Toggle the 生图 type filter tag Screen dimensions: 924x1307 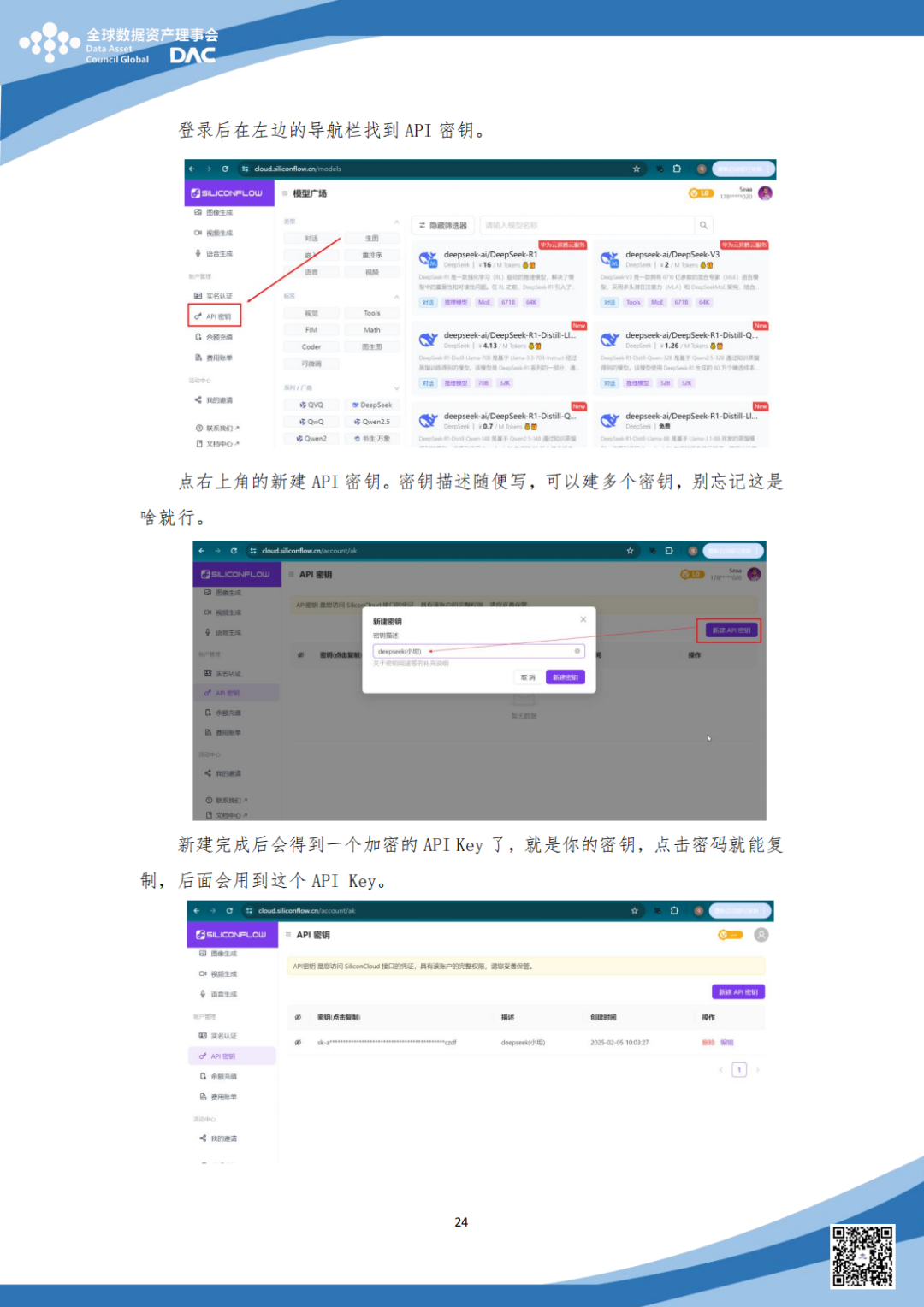(372, 239)
